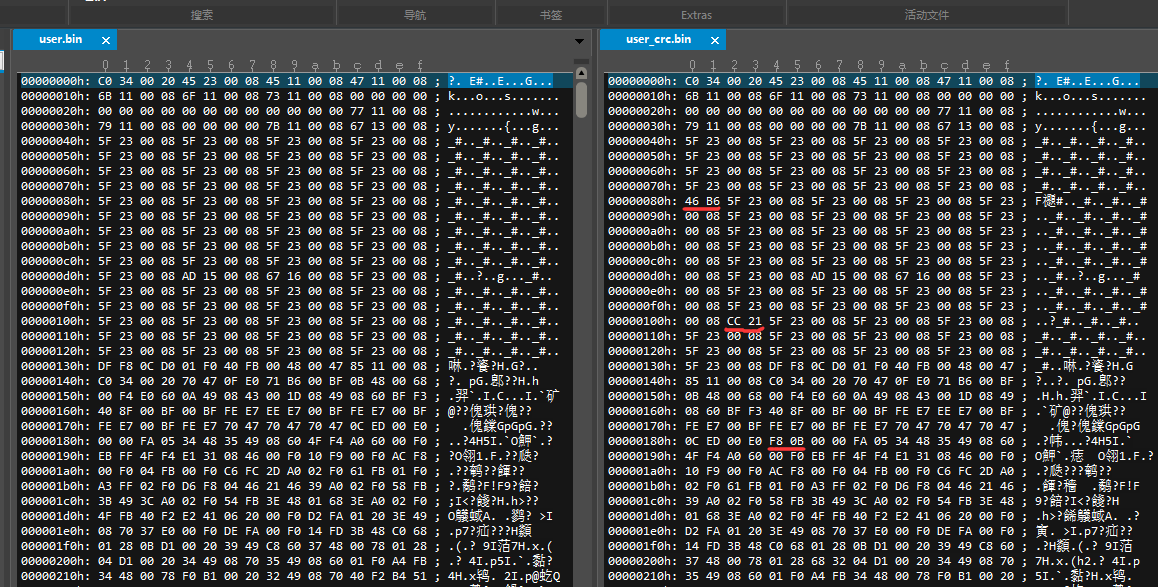Screen dimensions: 1158x587
Task: Click ASCII text '............w...' in user.bin pane
Action: (504, 111)
